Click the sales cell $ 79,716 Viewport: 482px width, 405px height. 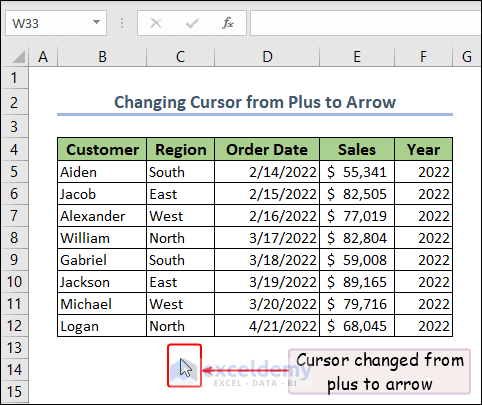[357, 304]
